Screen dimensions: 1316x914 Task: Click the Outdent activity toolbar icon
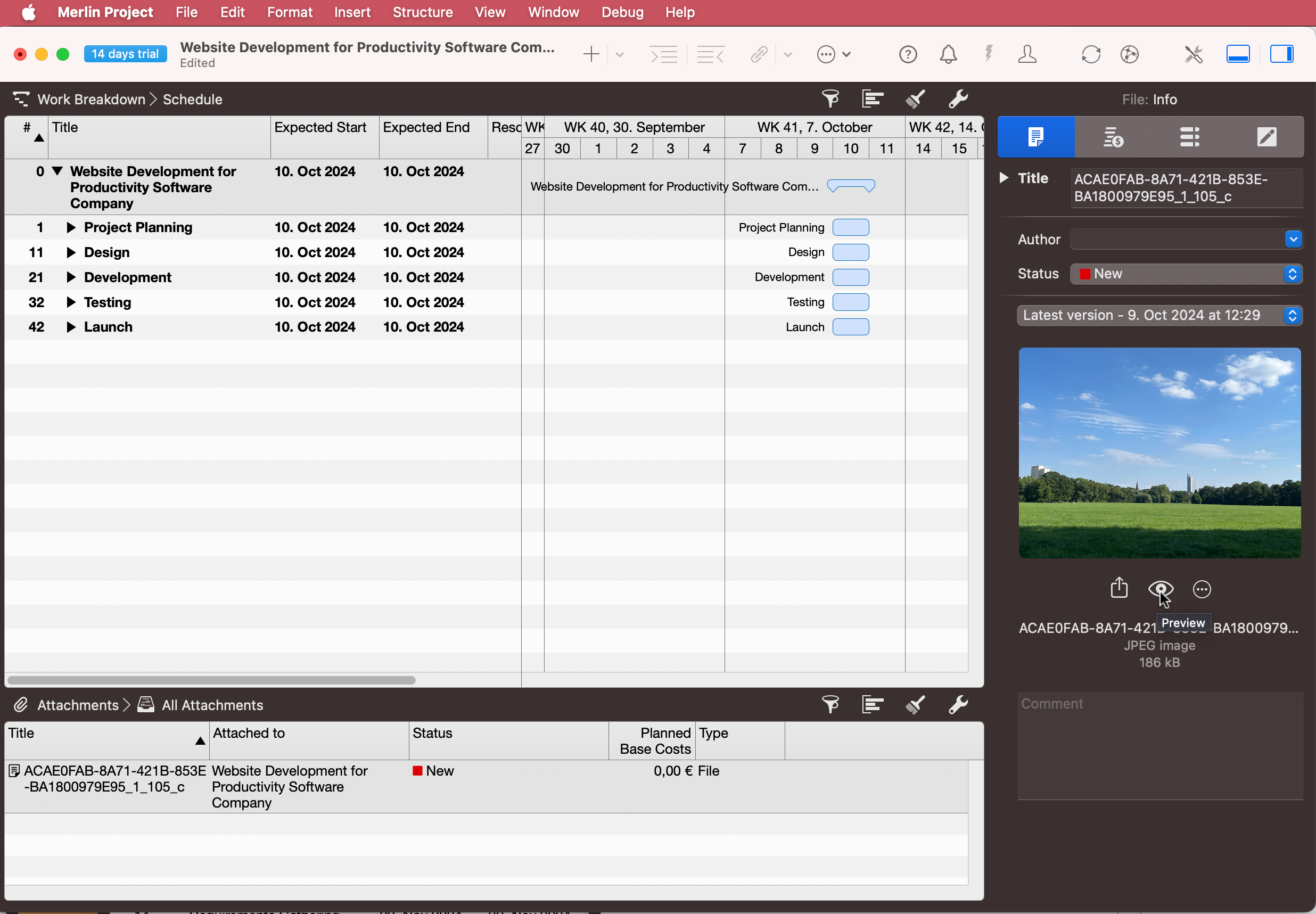click(x=710, y=54)
